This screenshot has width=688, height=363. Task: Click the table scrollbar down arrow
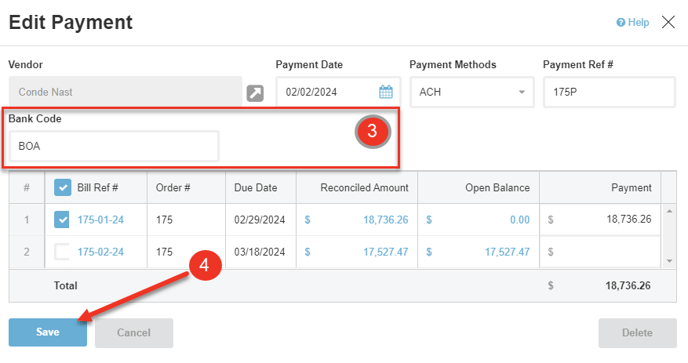pos(670,261)
